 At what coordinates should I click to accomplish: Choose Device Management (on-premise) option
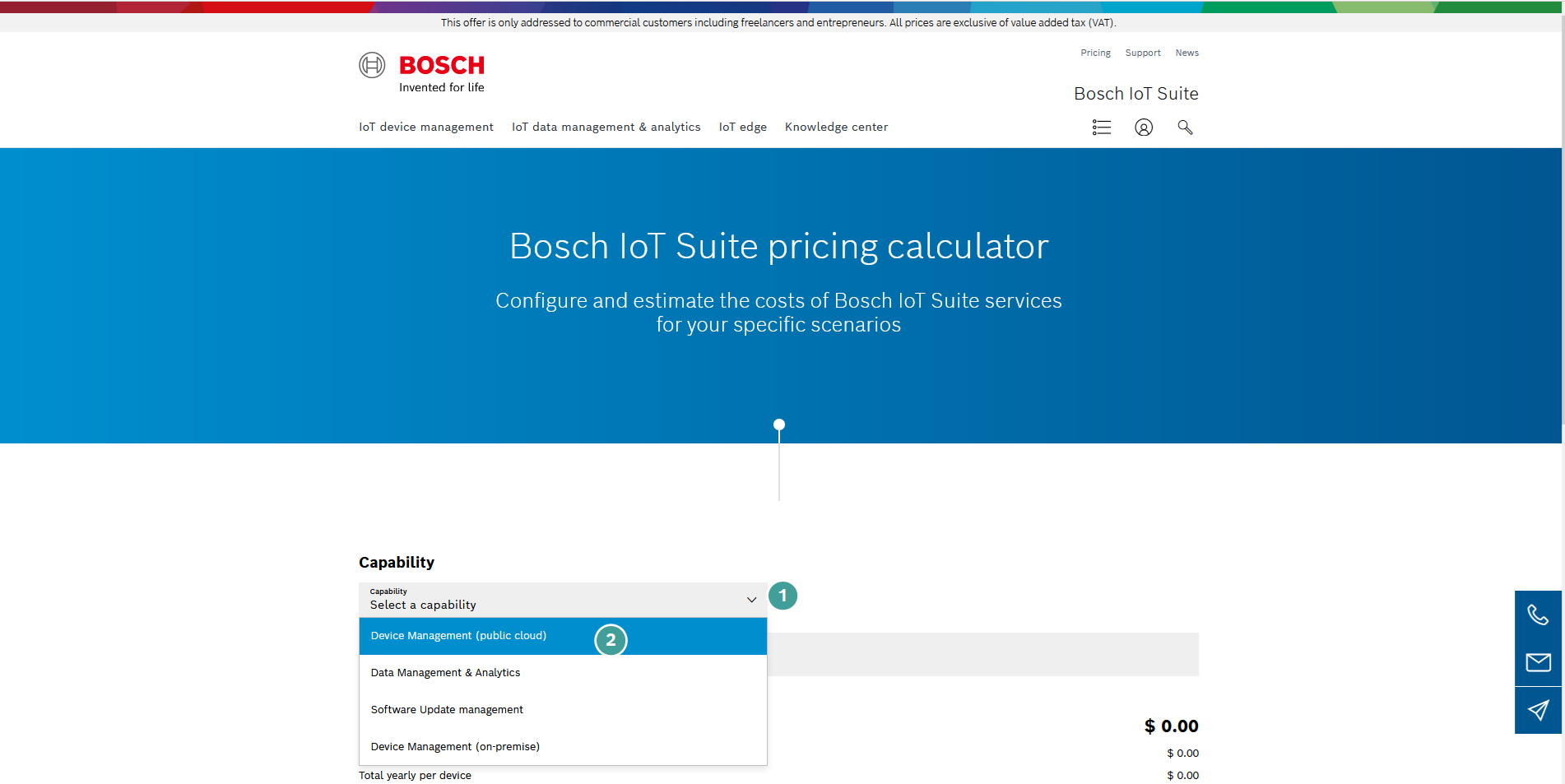(x=563, y=747)
